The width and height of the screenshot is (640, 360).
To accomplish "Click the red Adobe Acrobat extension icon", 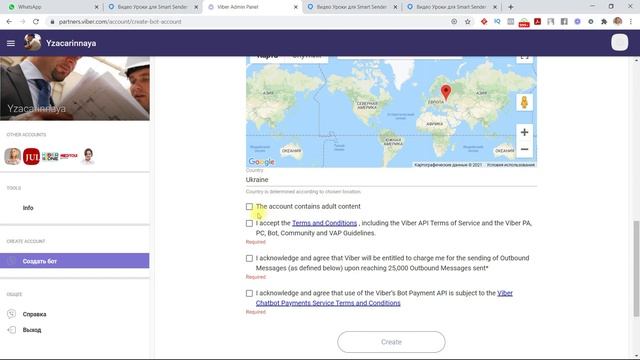I will (x=538, y=22).
